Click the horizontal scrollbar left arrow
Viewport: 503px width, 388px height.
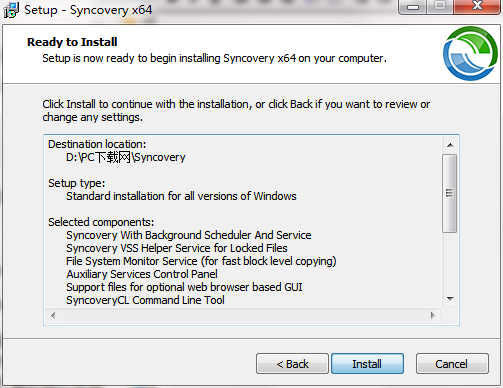(53, 315)
